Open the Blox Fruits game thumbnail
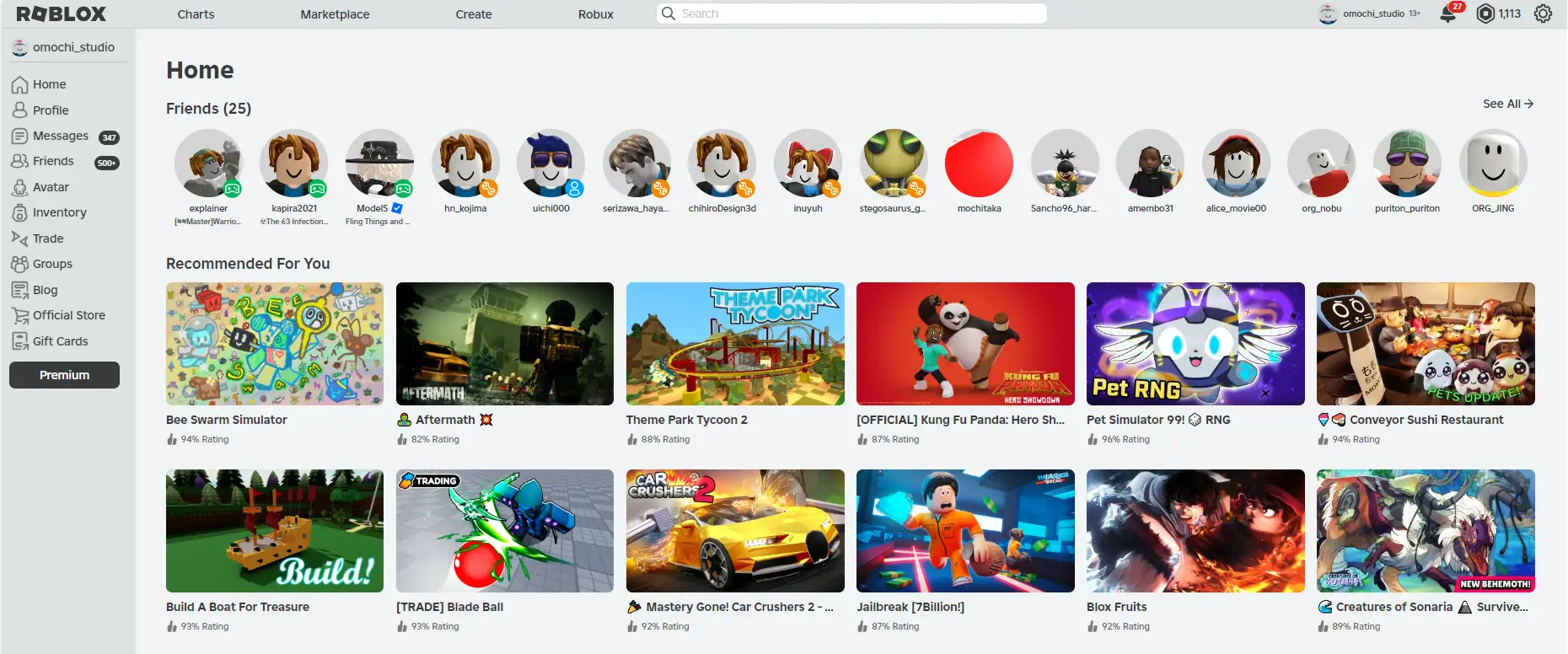Viewport: 1568px width, 654px height. pyautogui.click(x=1195, y=531)
